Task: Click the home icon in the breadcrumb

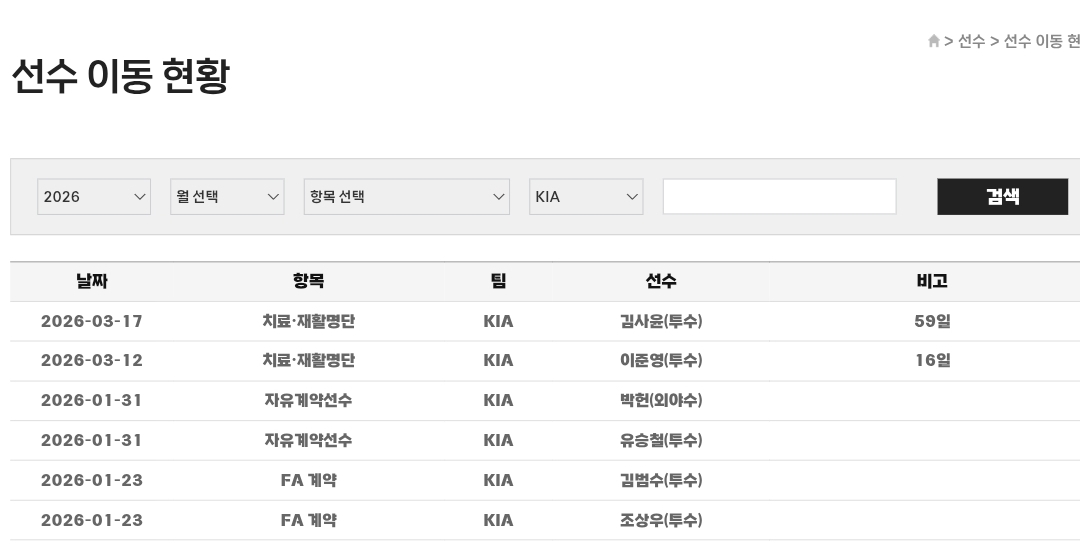Action: click(x=933, y=41)
